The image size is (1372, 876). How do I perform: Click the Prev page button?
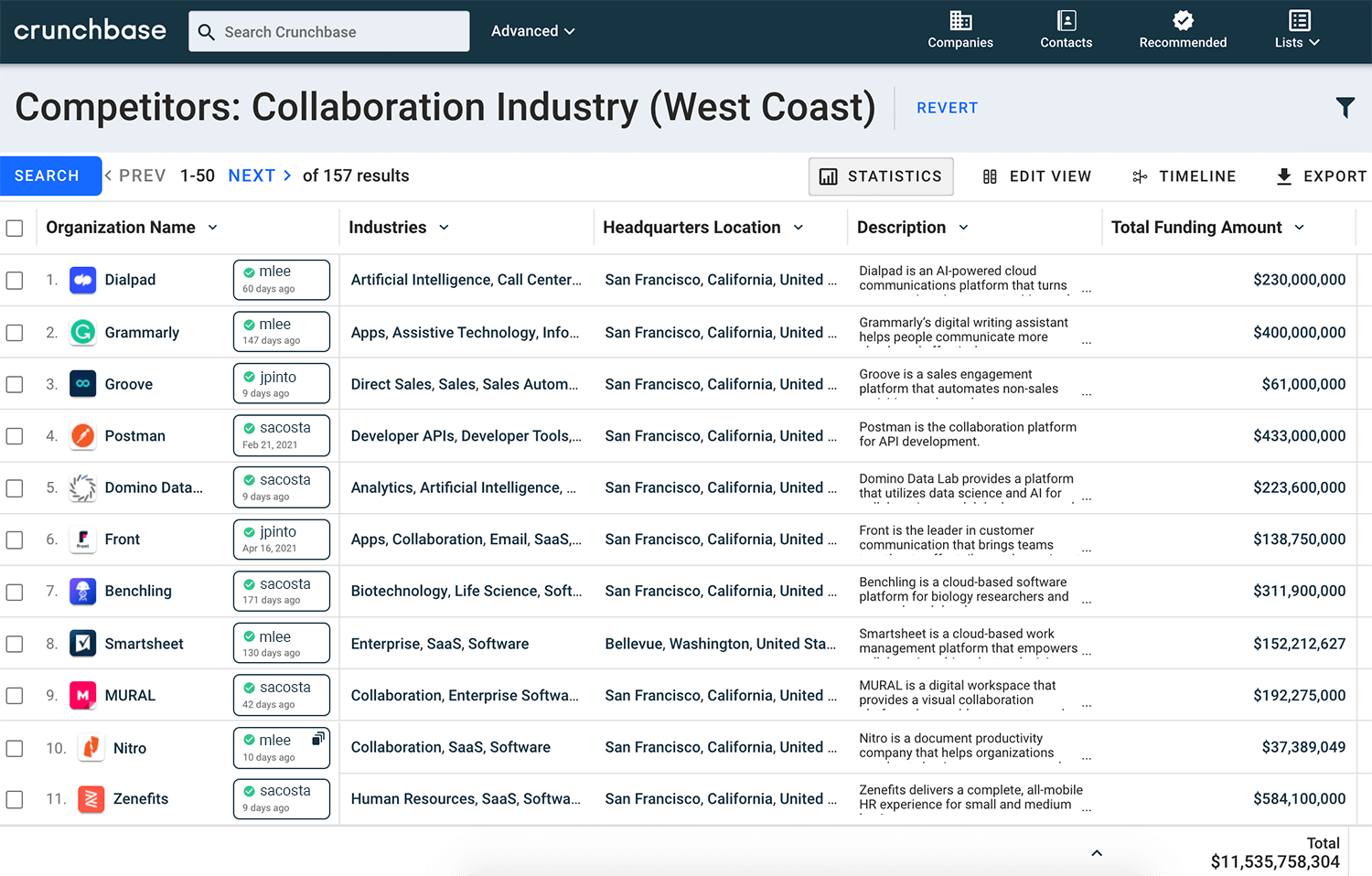(135, 176)
